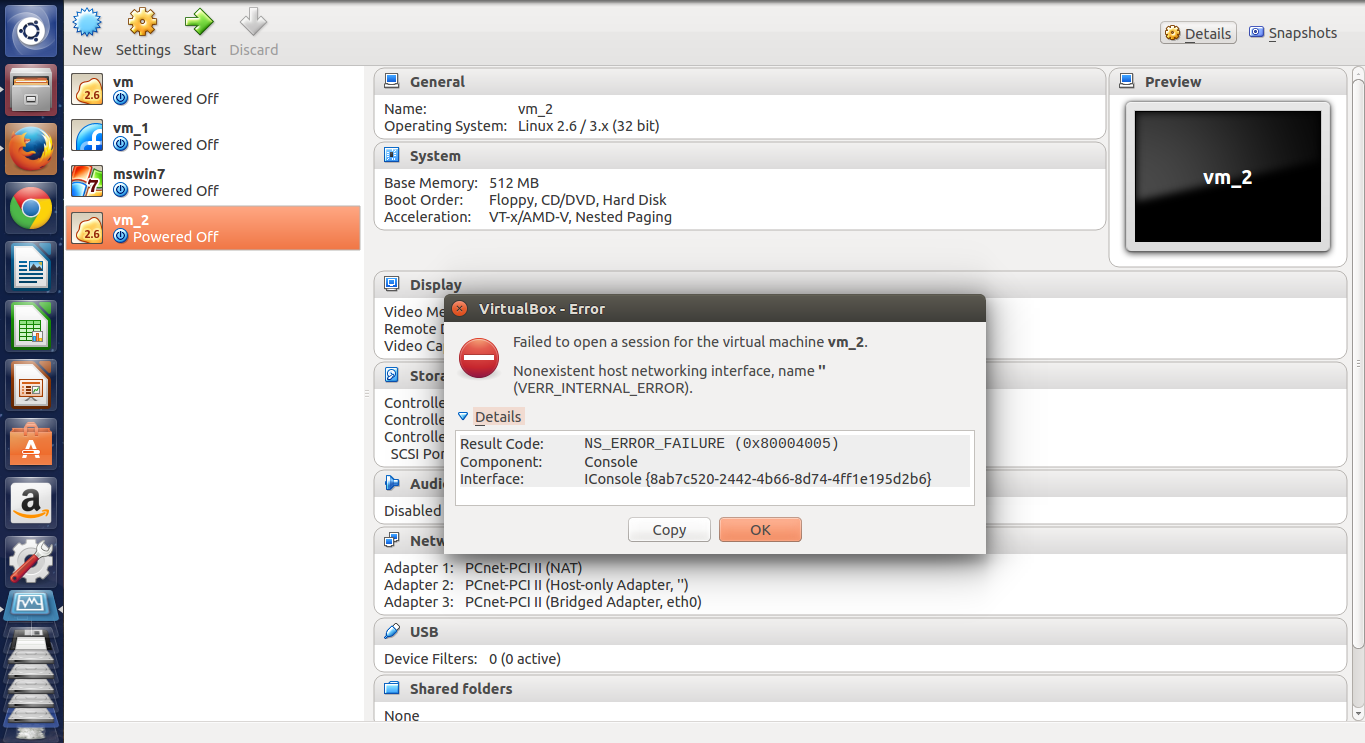Screen dimensions: 1365x743
Task: Click OK to dismiss the error
Action: click(760, 530)
